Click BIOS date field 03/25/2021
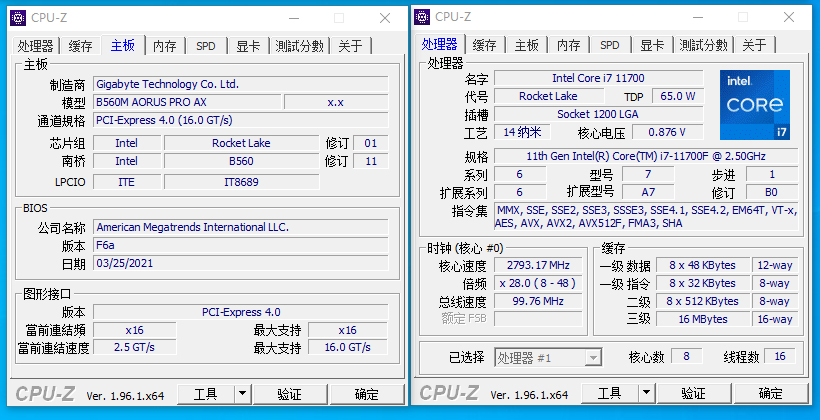 pos(241,263)
